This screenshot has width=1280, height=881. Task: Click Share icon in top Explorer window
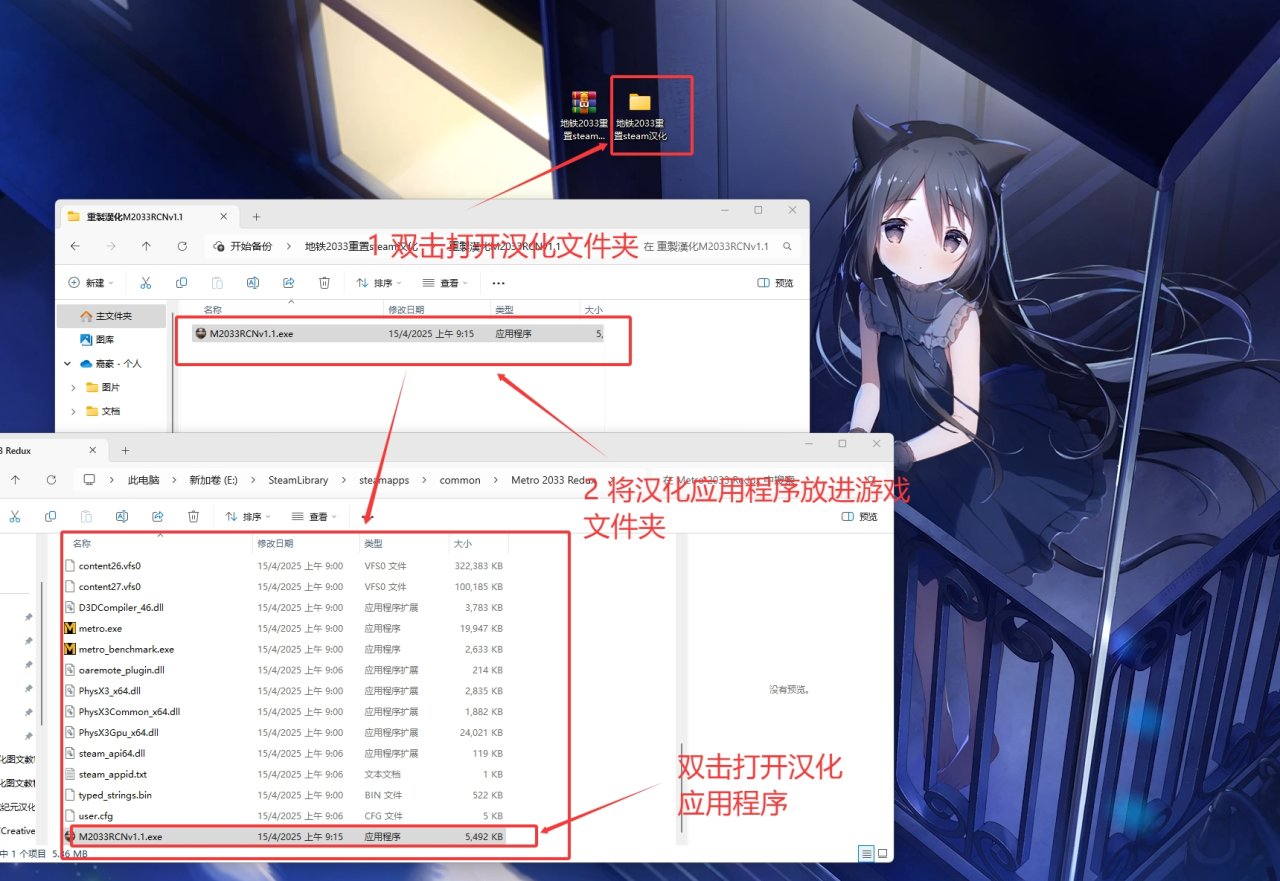(289, 283)
